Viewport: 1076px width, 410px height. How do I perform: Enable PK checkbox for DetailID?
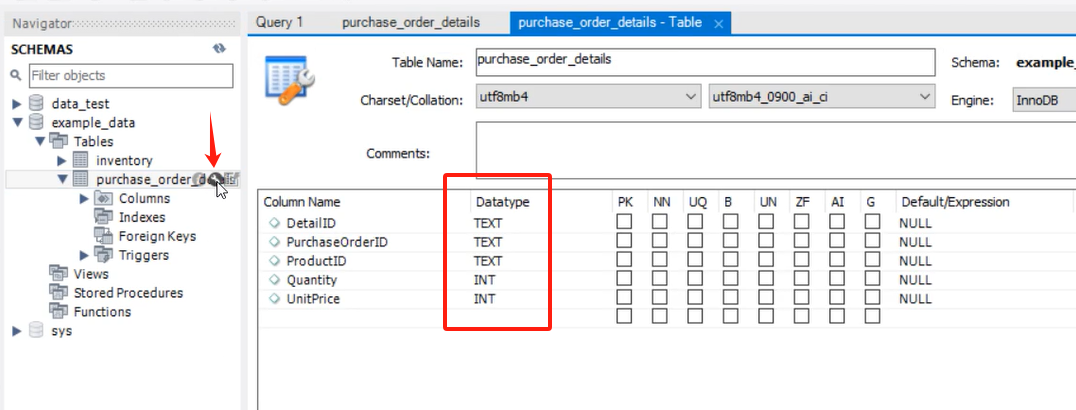click(624, 223)
